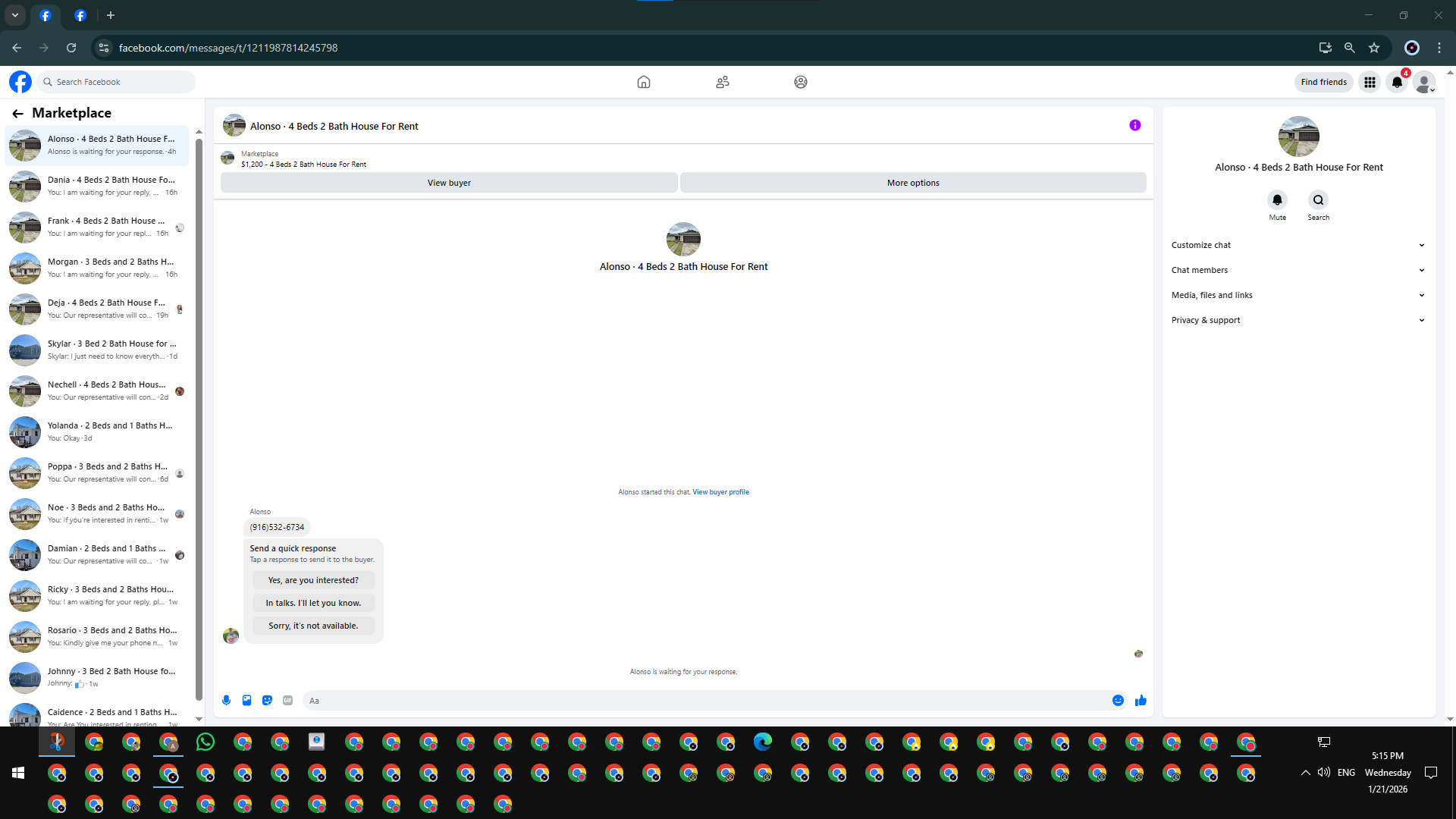Send a thumbs-up like
Screen dimensions: 1456x819
[1141, 701]
